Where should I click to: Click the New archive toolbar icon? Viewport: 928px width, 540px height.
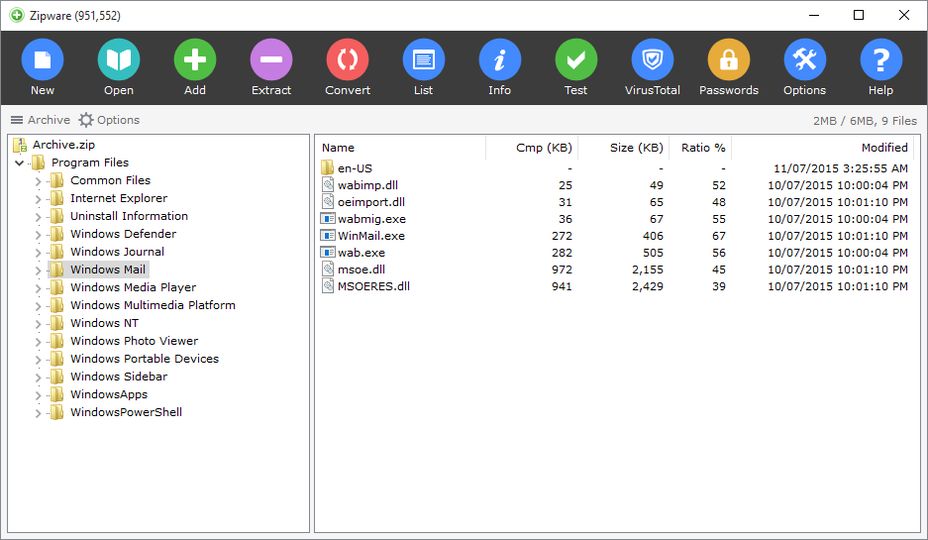[43, 59]
